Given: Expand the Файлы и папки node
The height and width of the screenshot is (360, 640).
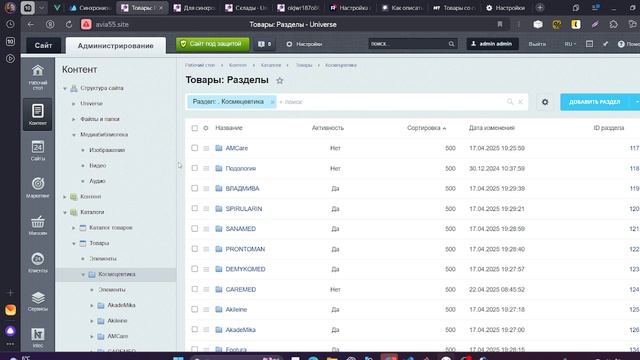Looking at the screenshot, I should [73, 119].
